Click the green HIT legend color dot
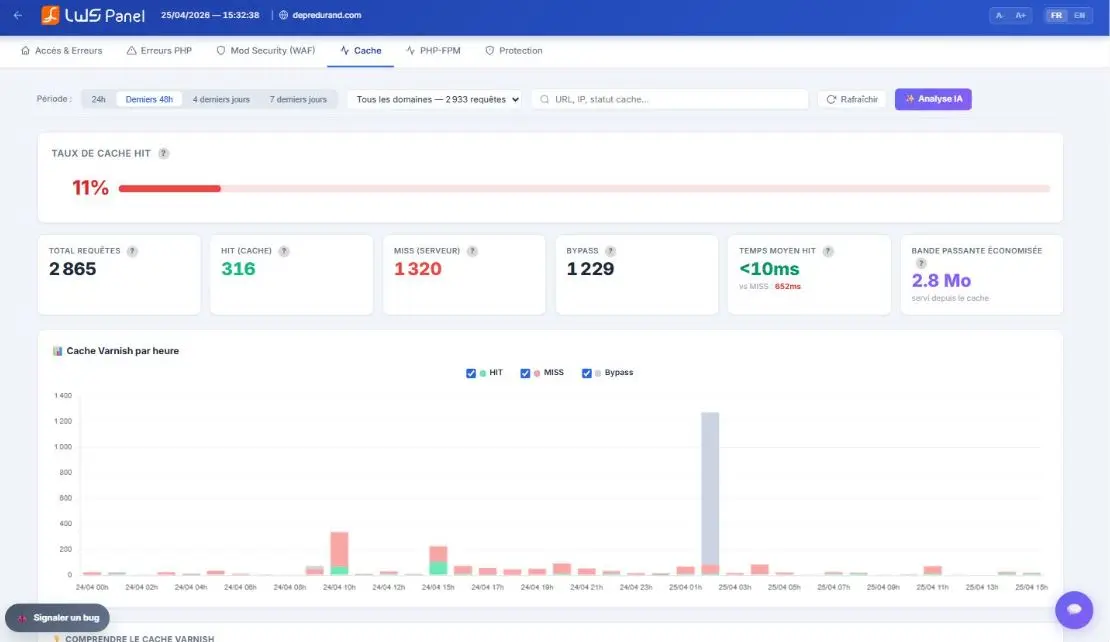1110x642 pixels. coord(483,373)
